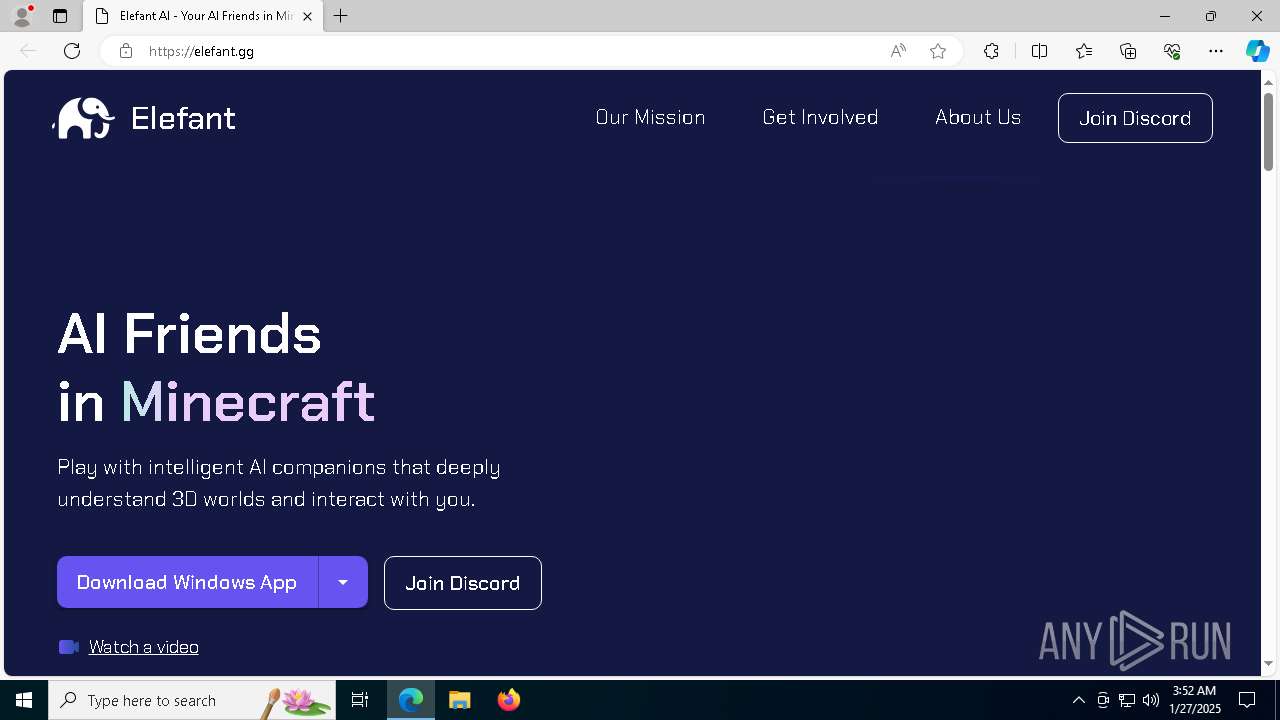Open Edge Settings and more menu
This screenshot has width=1280, height=720.
[x=1216, y=51]
